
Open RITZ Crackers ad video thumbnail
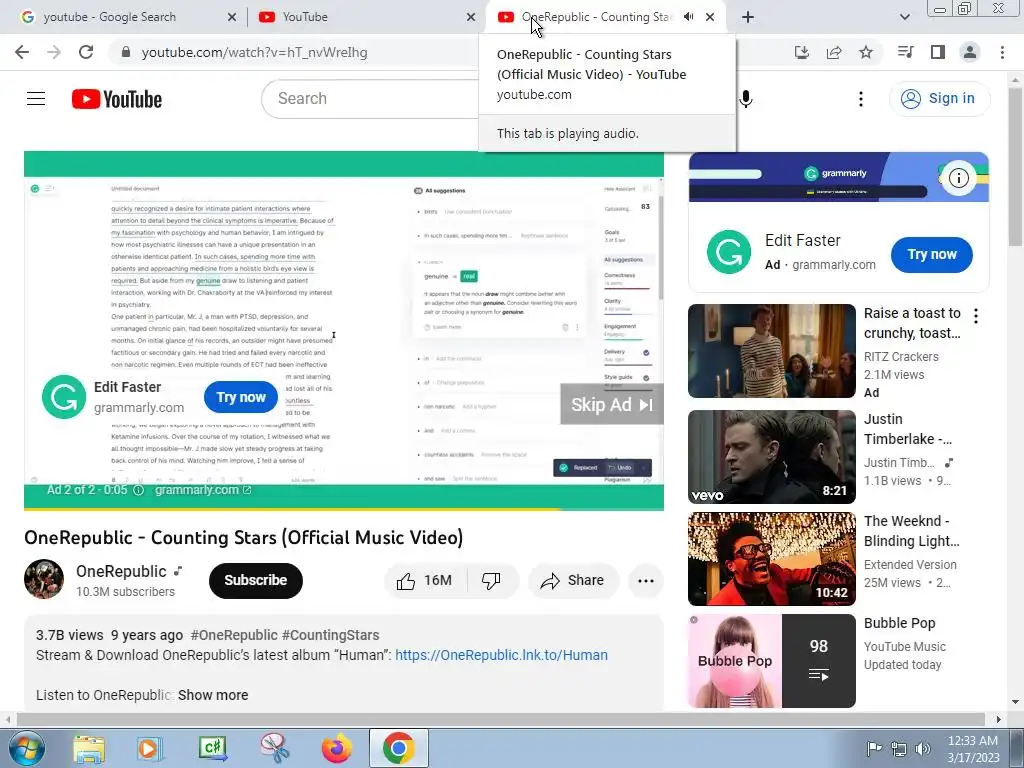pos(771,351)
